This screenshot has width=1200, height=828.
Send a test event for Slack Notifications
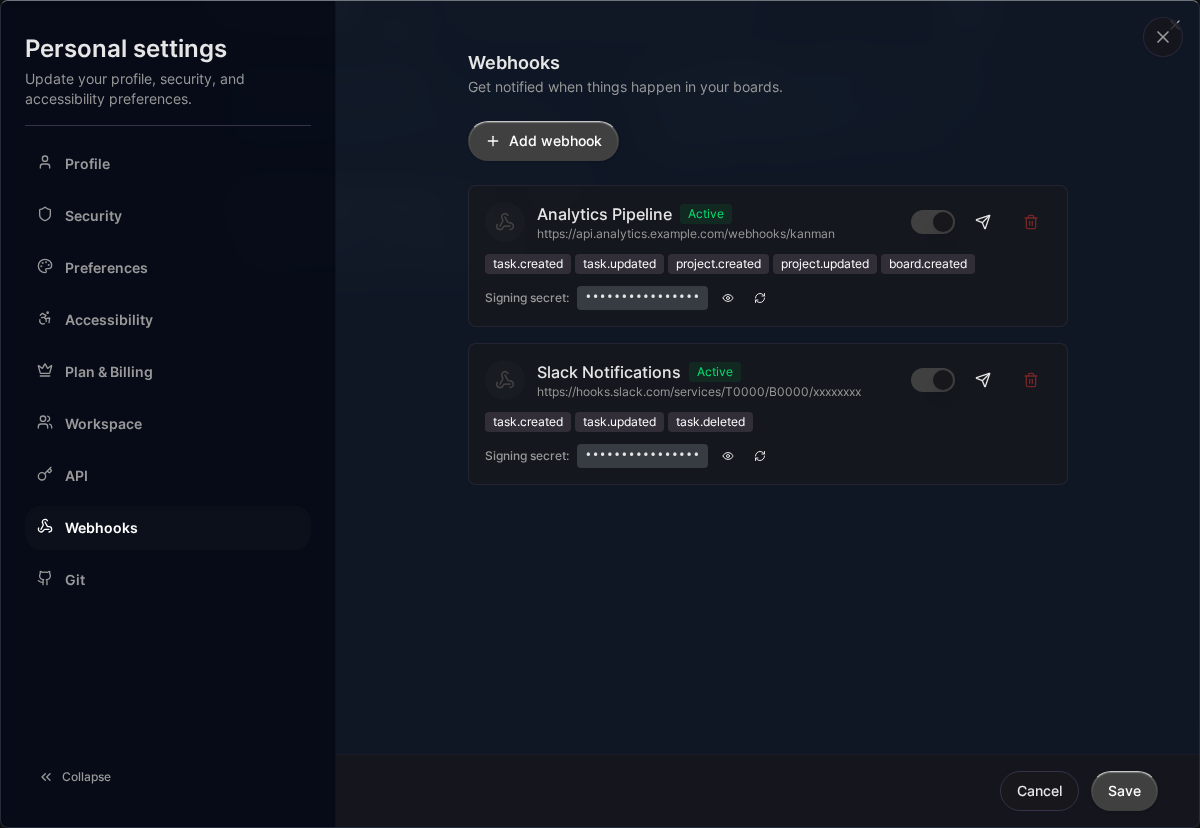[x=983, y=380]
